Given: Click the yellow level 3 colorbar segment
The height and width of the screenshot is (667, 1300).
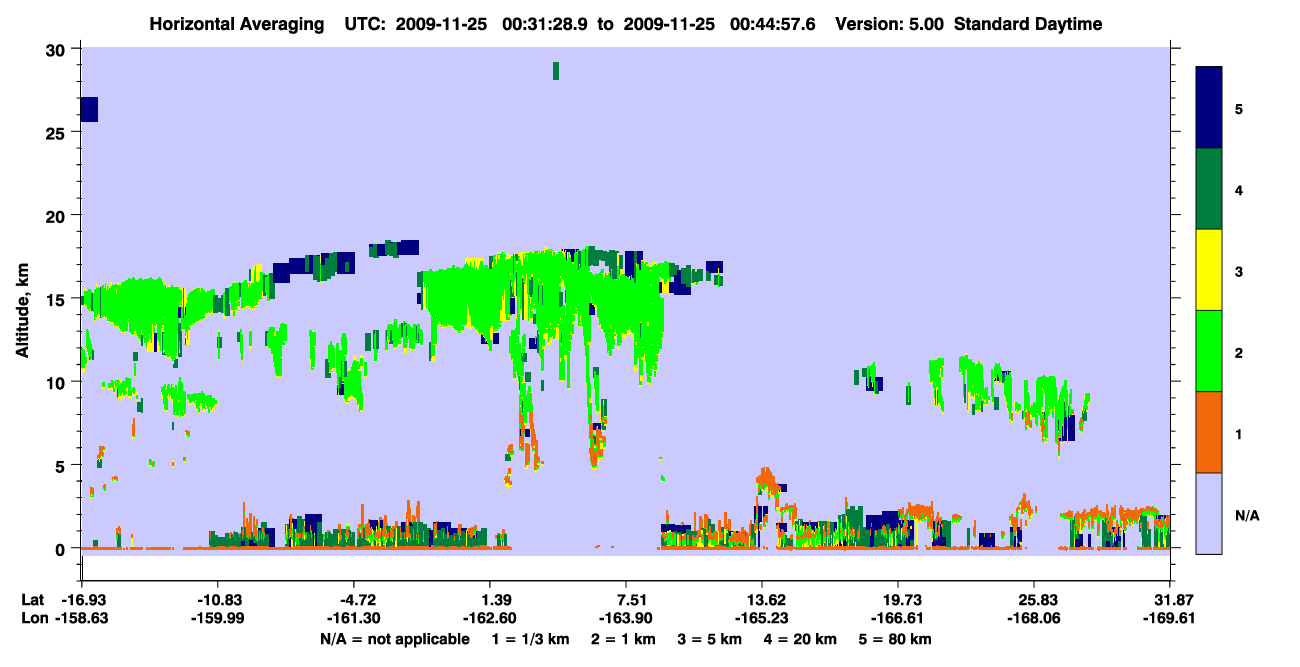Looking at the screenshot, I should (x=1209, y=270).
